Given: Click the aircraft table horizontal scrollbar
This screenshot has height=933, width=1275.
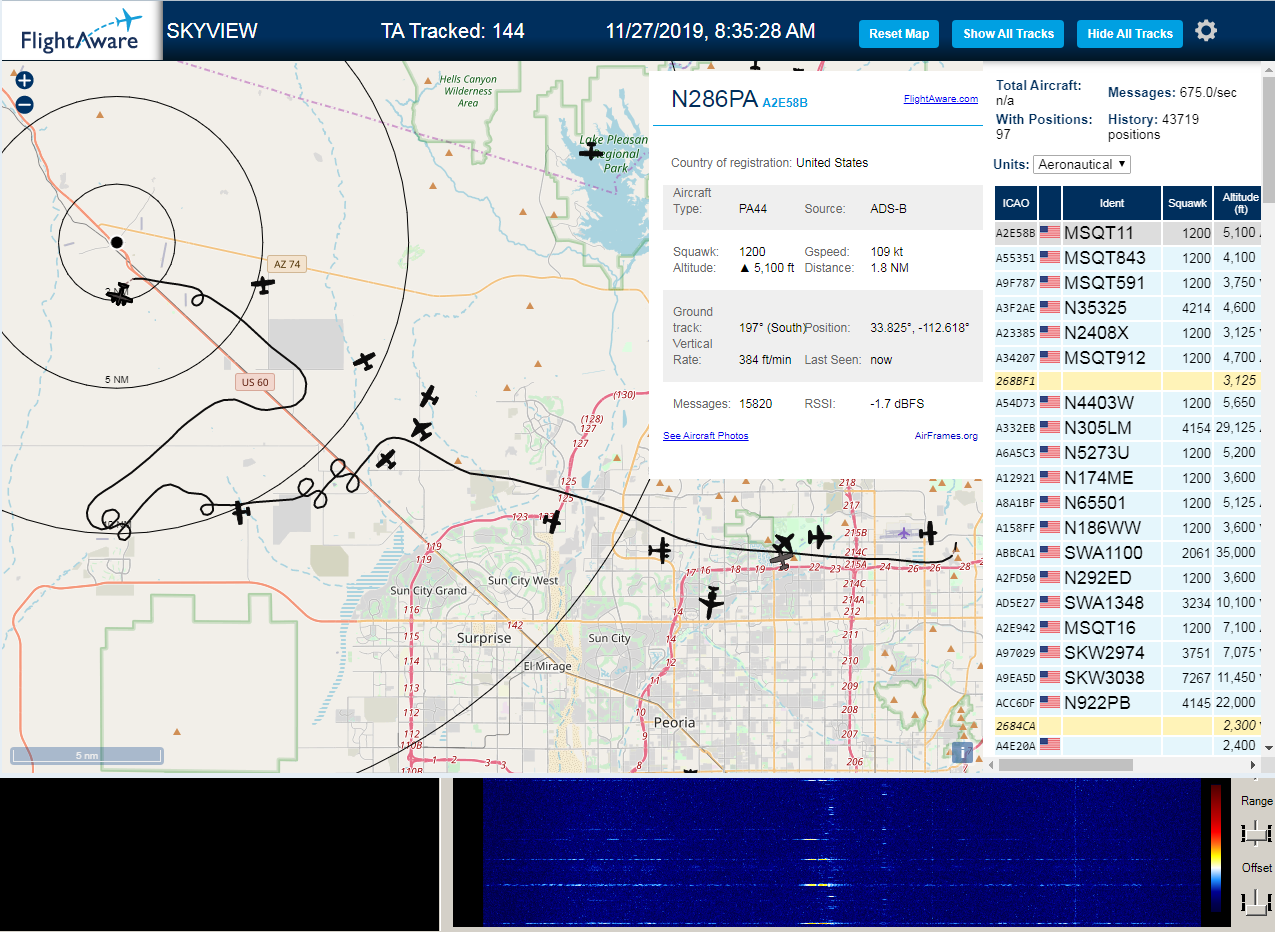Looking at the screenshot, I should pos(1065,765).
